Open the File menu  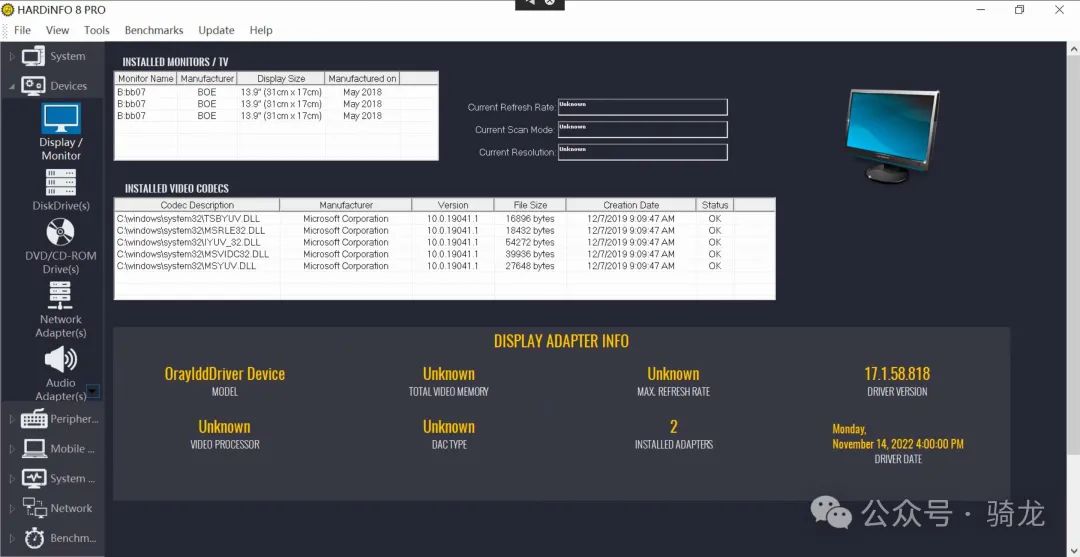click(x=22, y=30)
